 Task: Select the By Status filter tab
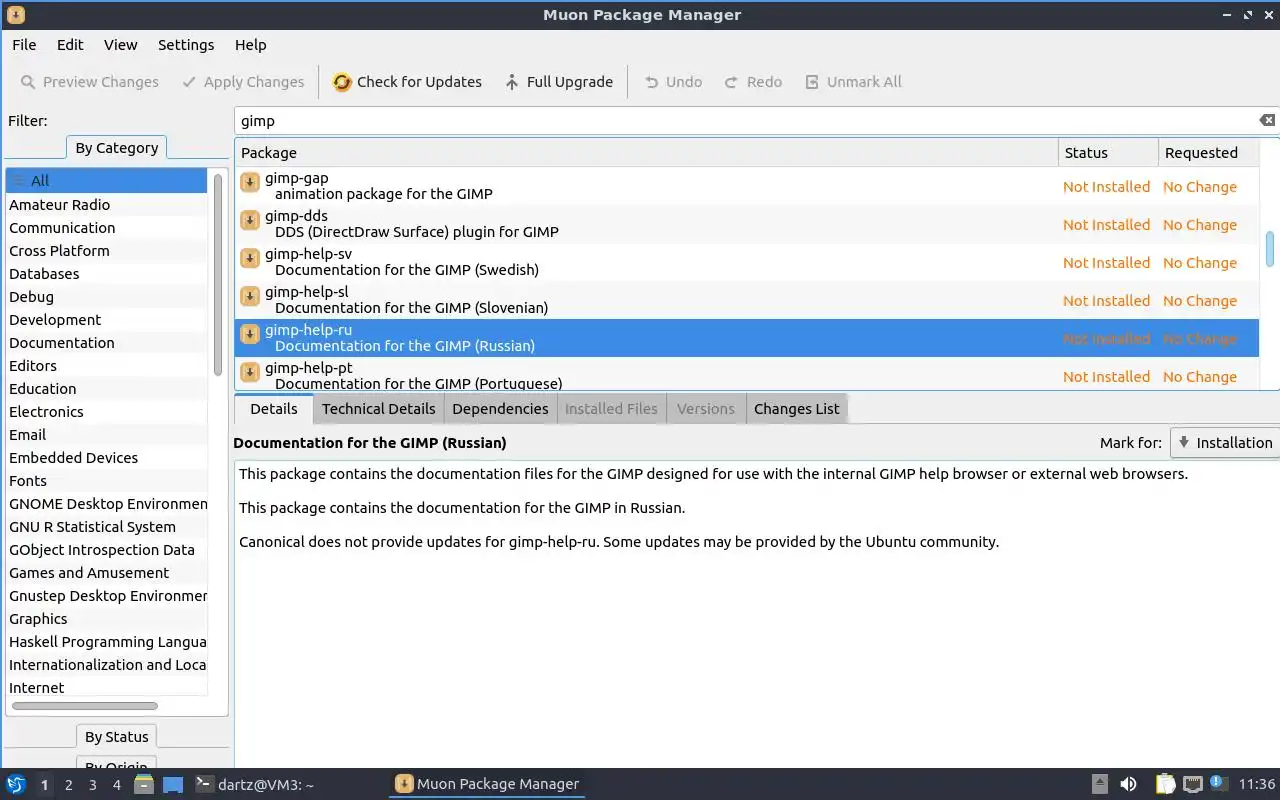click(x=116, y=736)
